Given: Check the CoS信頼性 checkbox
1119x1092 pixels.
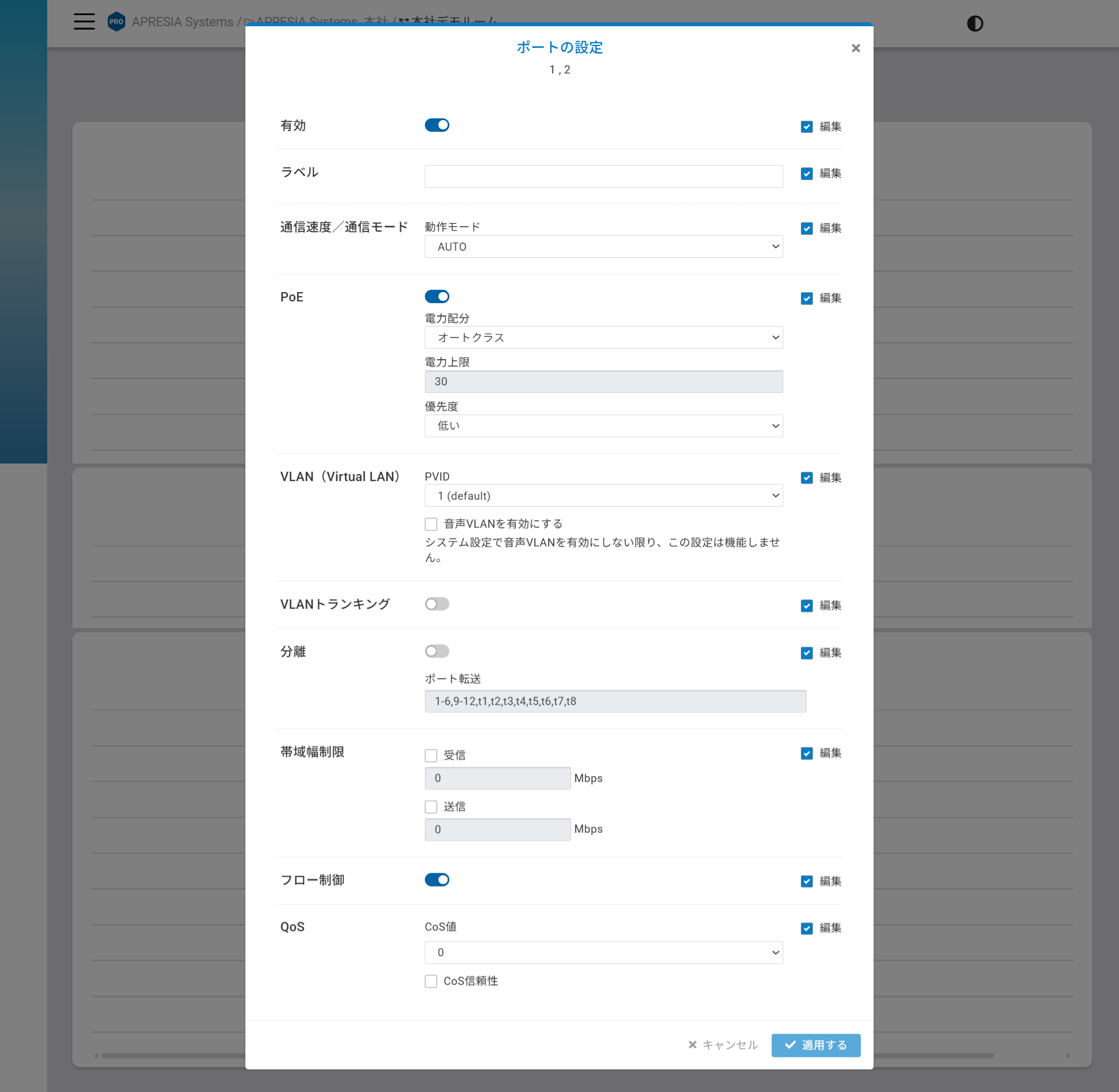Looking at the screenshot, I should pyautogui.click(x=431, y=981).
